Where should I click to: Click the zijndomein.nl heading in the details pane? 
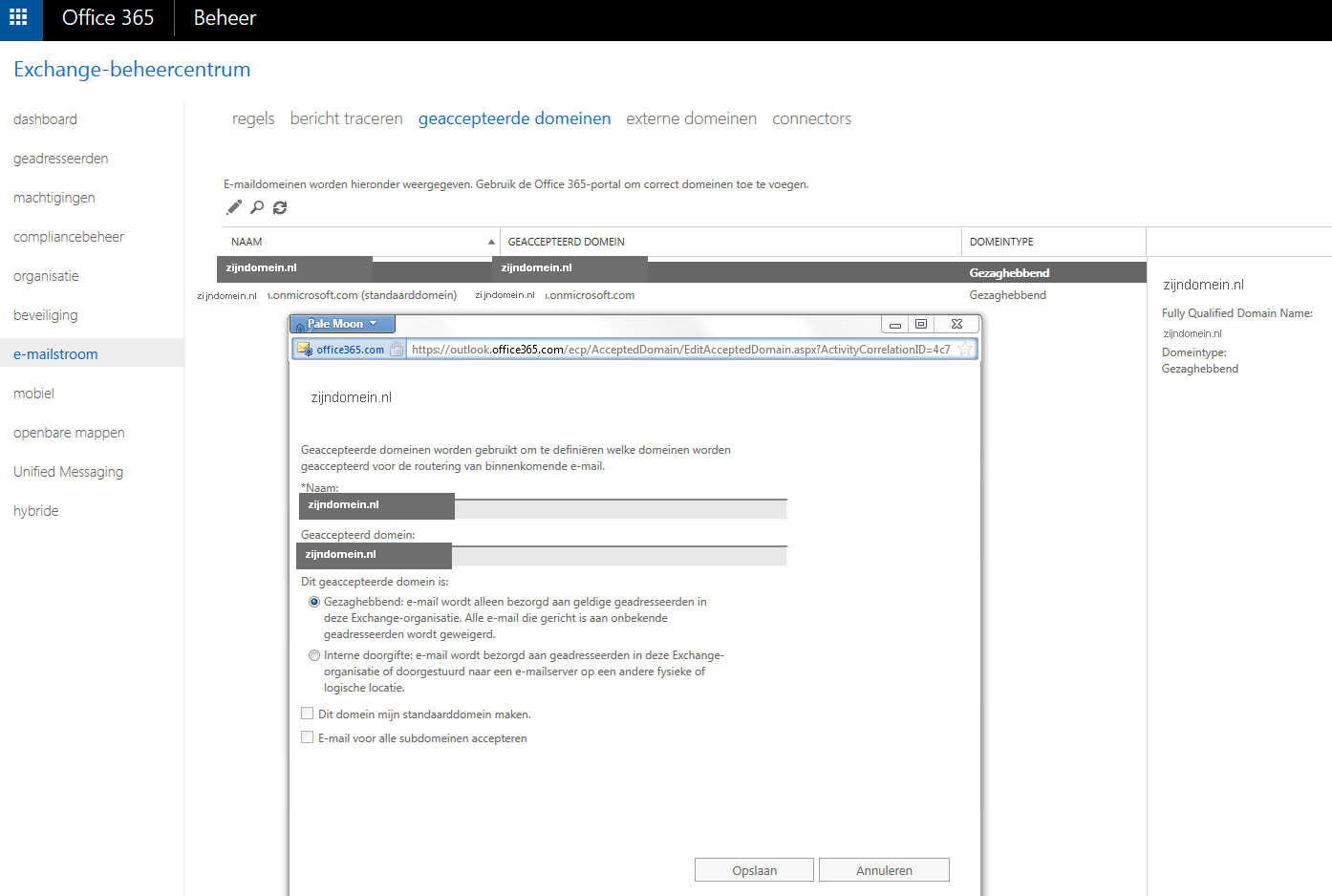click(1203, 285)
